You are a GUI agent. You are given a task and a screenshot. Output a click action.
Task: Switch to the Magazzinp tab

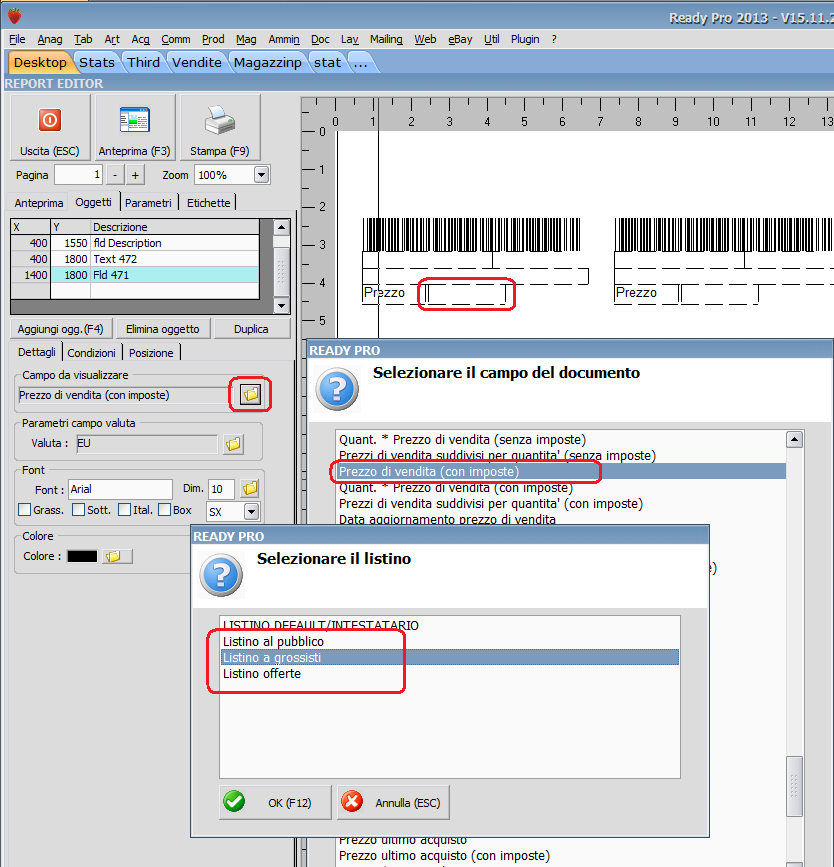[268, 62]
